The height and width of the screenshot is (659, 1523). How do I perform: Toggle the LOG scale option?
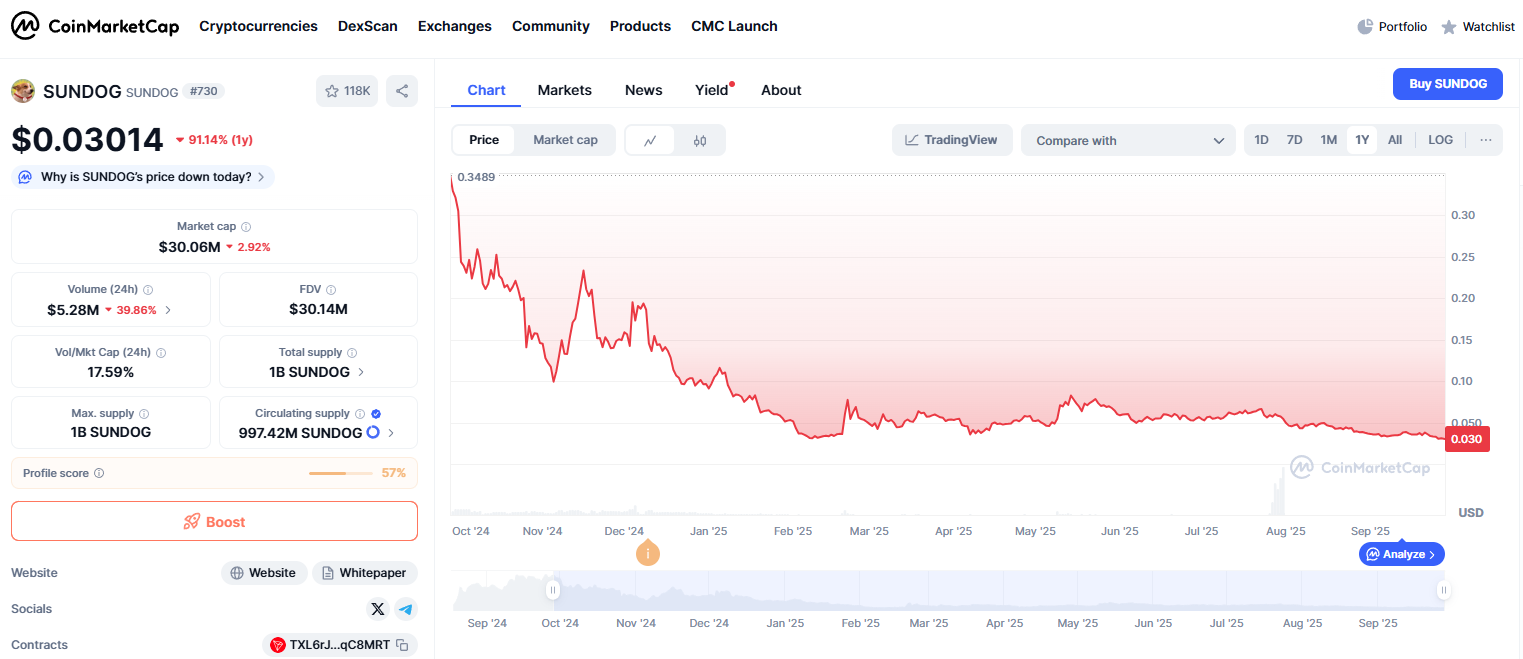(1440, 140)
